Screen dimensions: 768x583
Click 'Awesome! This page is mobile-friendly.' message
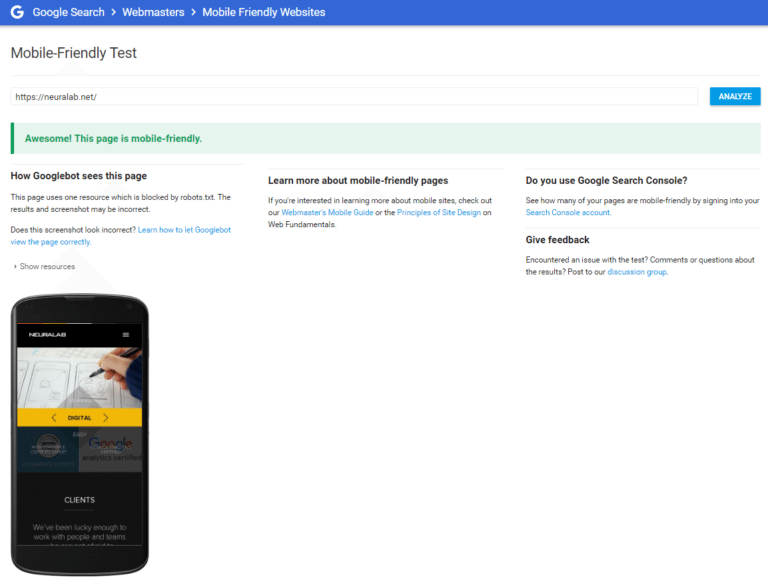click(x=113, y=139)
